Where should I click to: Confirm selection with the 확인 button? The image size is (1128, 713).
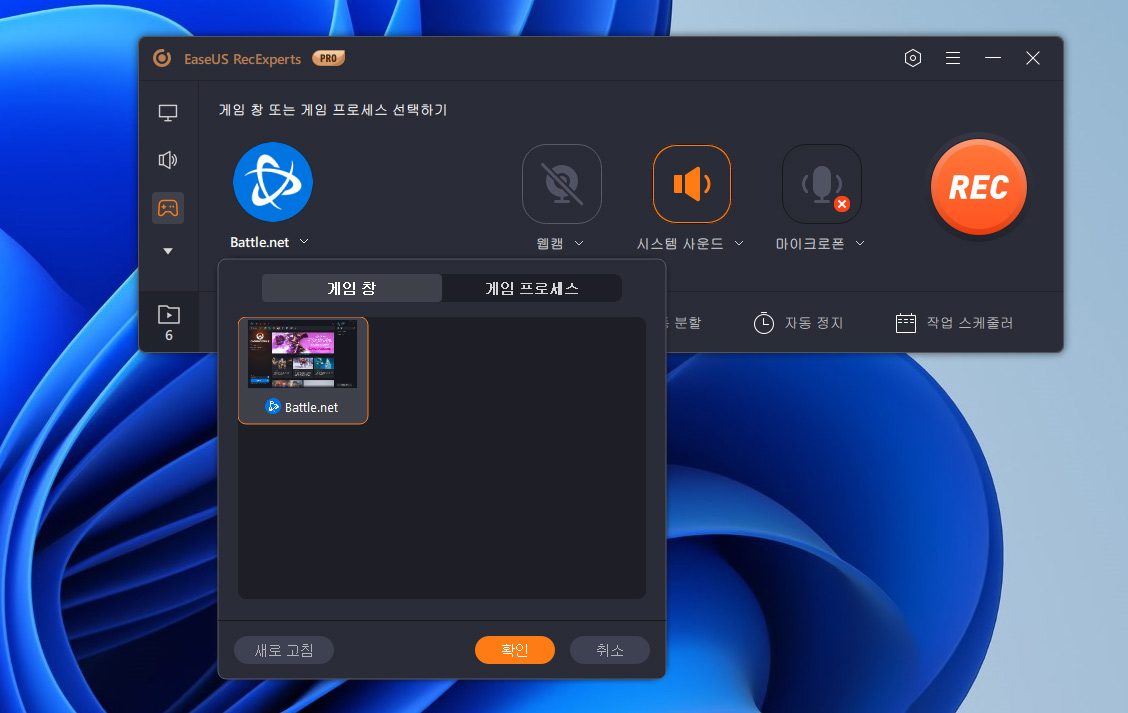tap(514, 650)
